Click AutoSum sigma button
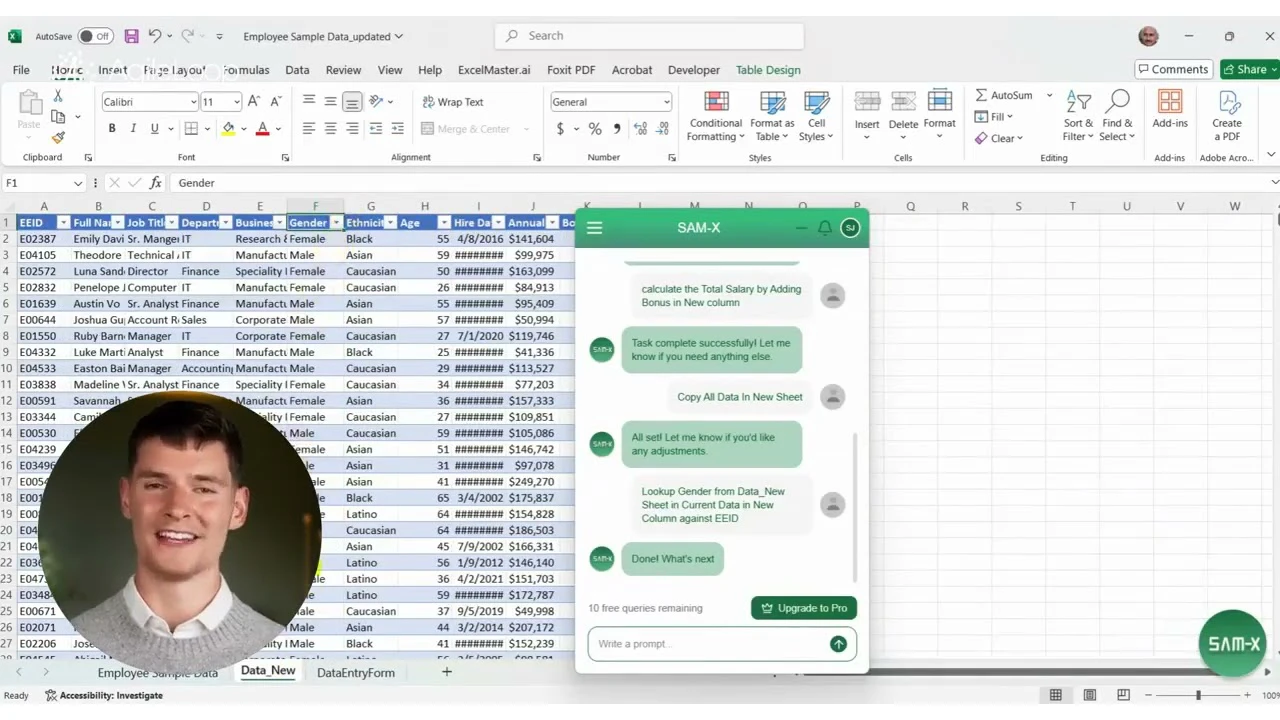Screen dimensions: 1280x720 click(x=1004, y=96)
